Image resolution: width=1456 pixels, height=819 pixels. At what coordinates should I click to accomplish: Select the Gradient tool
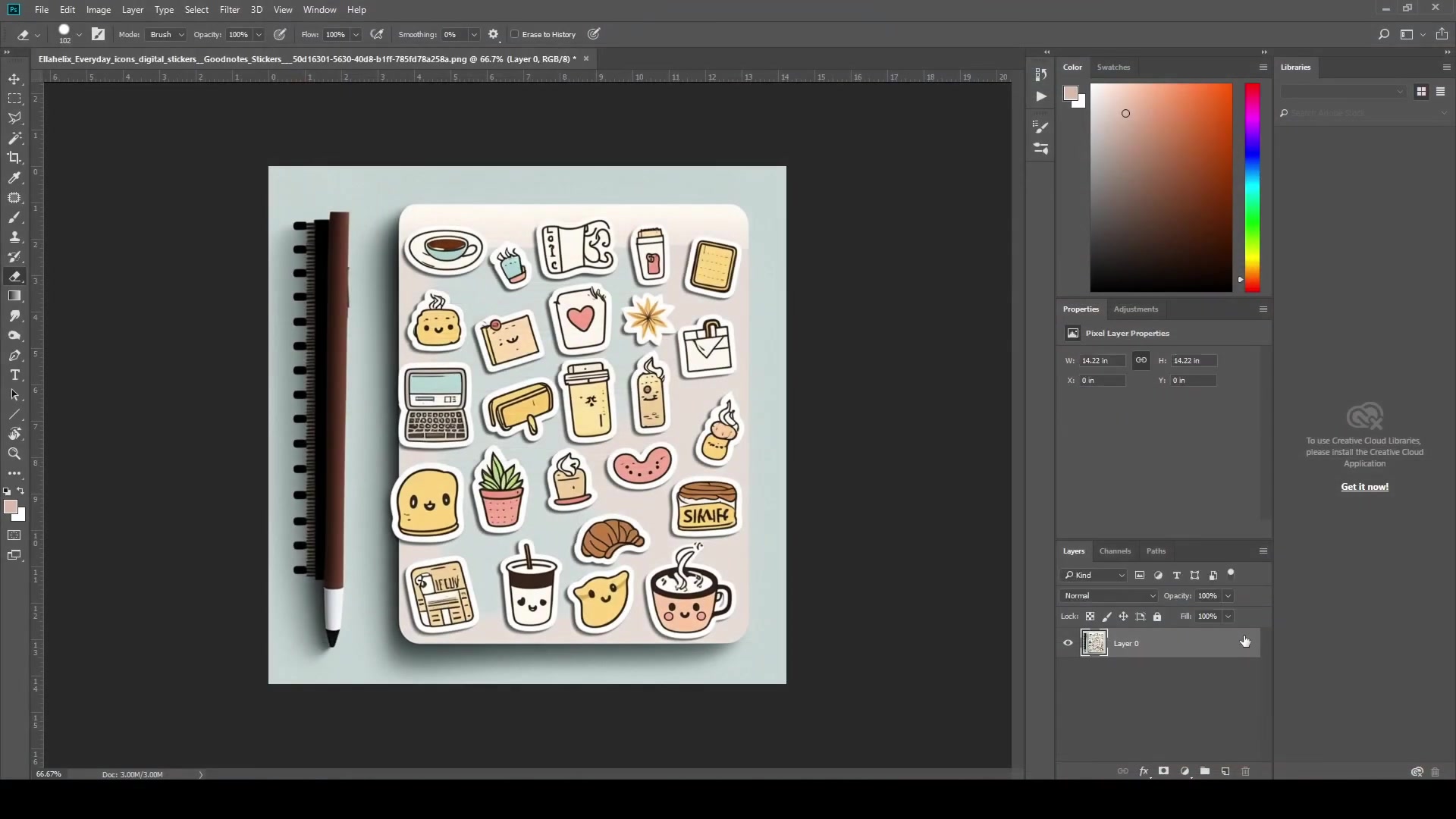pos(14,296)
